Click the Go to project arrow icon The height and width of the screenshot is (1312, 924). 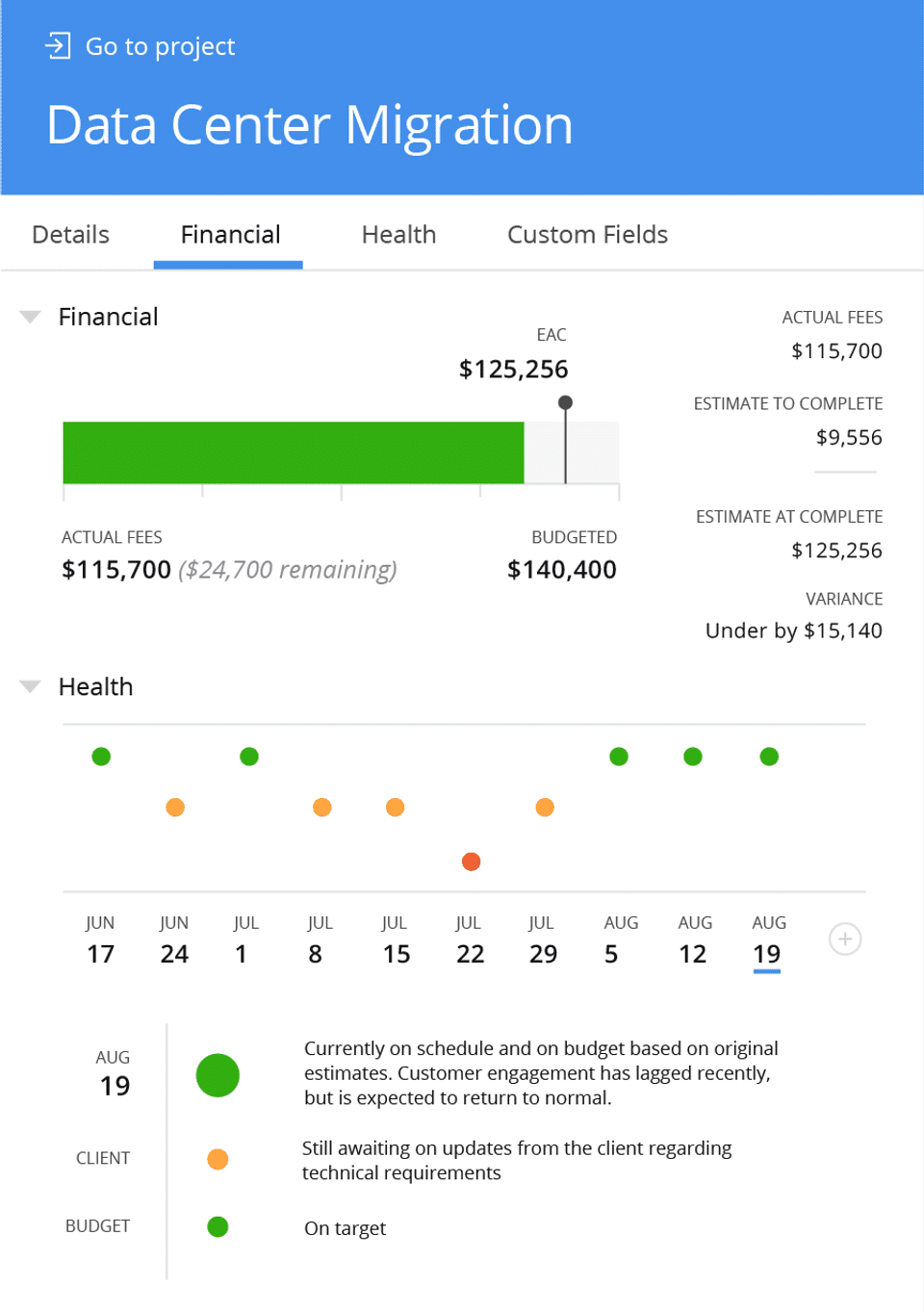(x=58, y=45)
